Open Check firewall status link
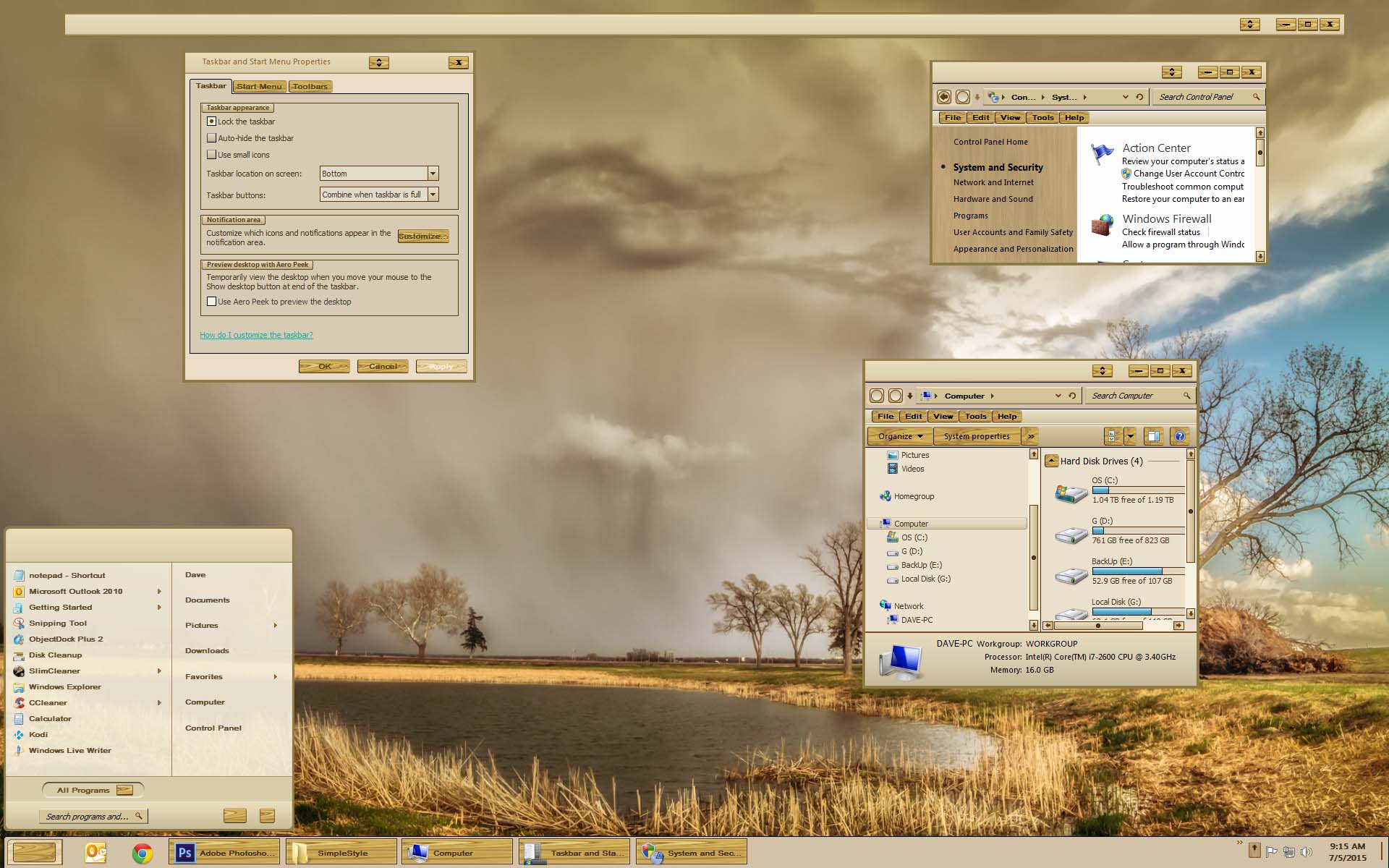The width and height of the screenshot is (1389, 868). 1160,232
